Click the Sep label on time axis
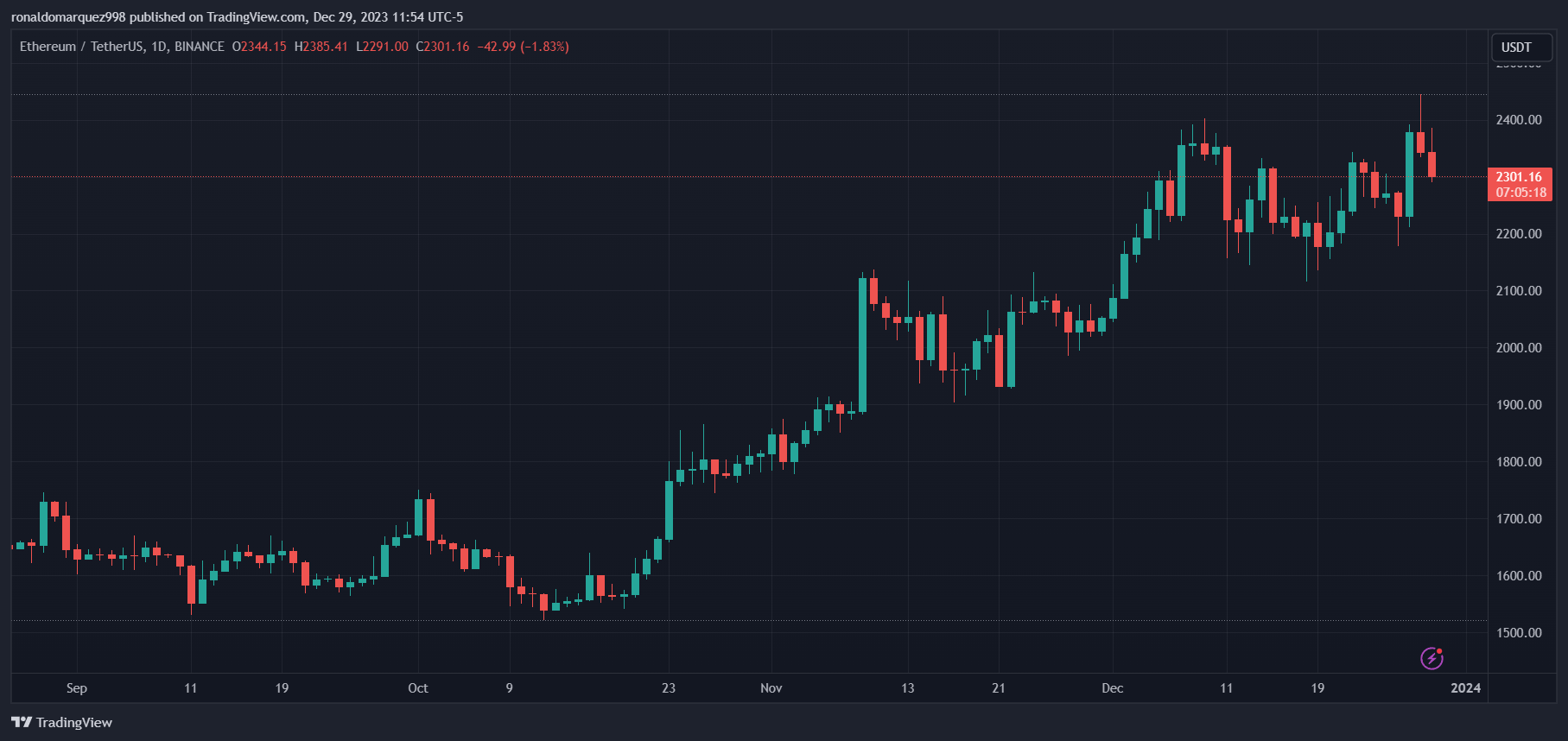1568x741 pixels. (x=77, y=688)
